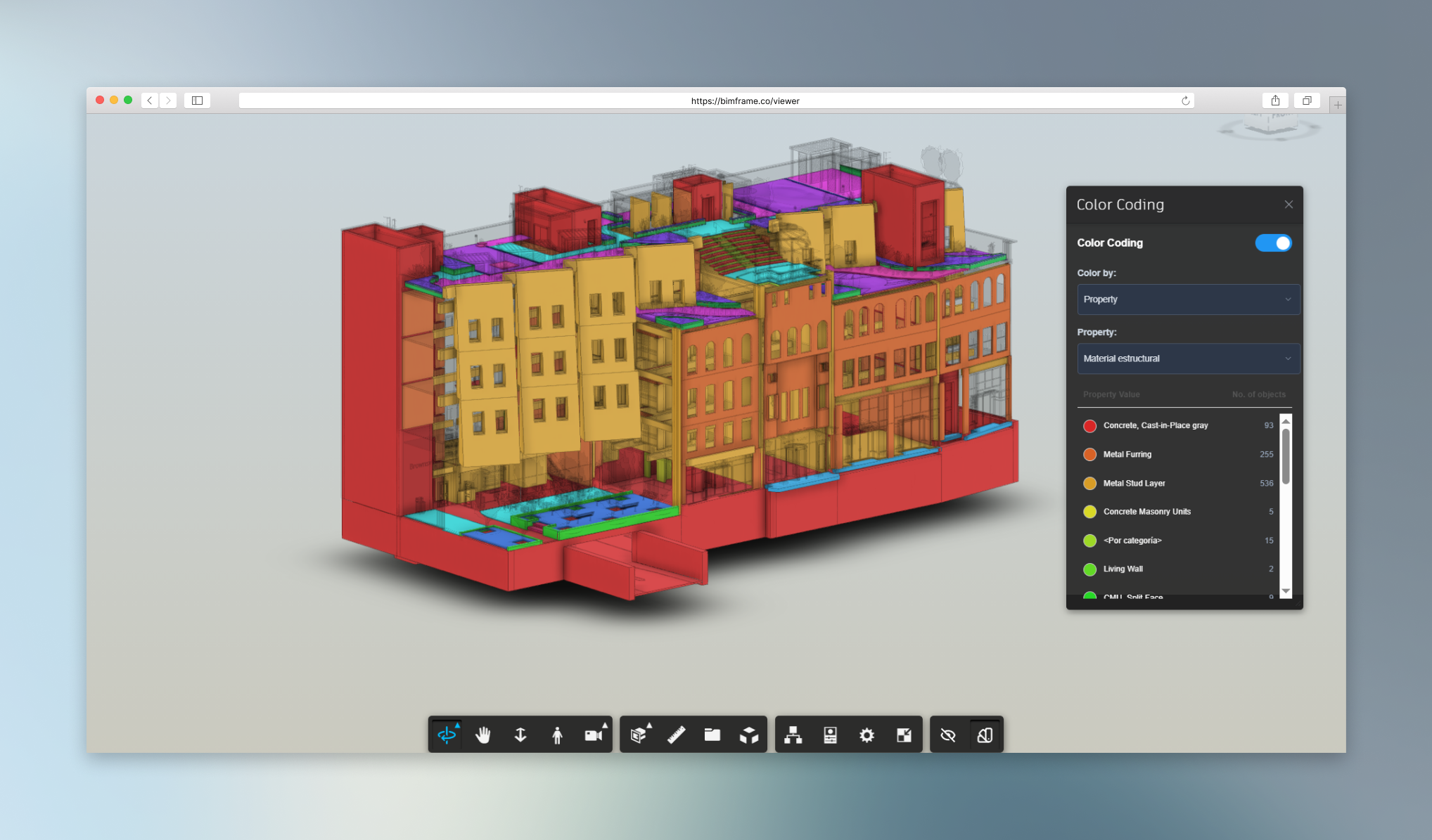Click the object count 255
Screen dimensions: 1432x840
1266,455
